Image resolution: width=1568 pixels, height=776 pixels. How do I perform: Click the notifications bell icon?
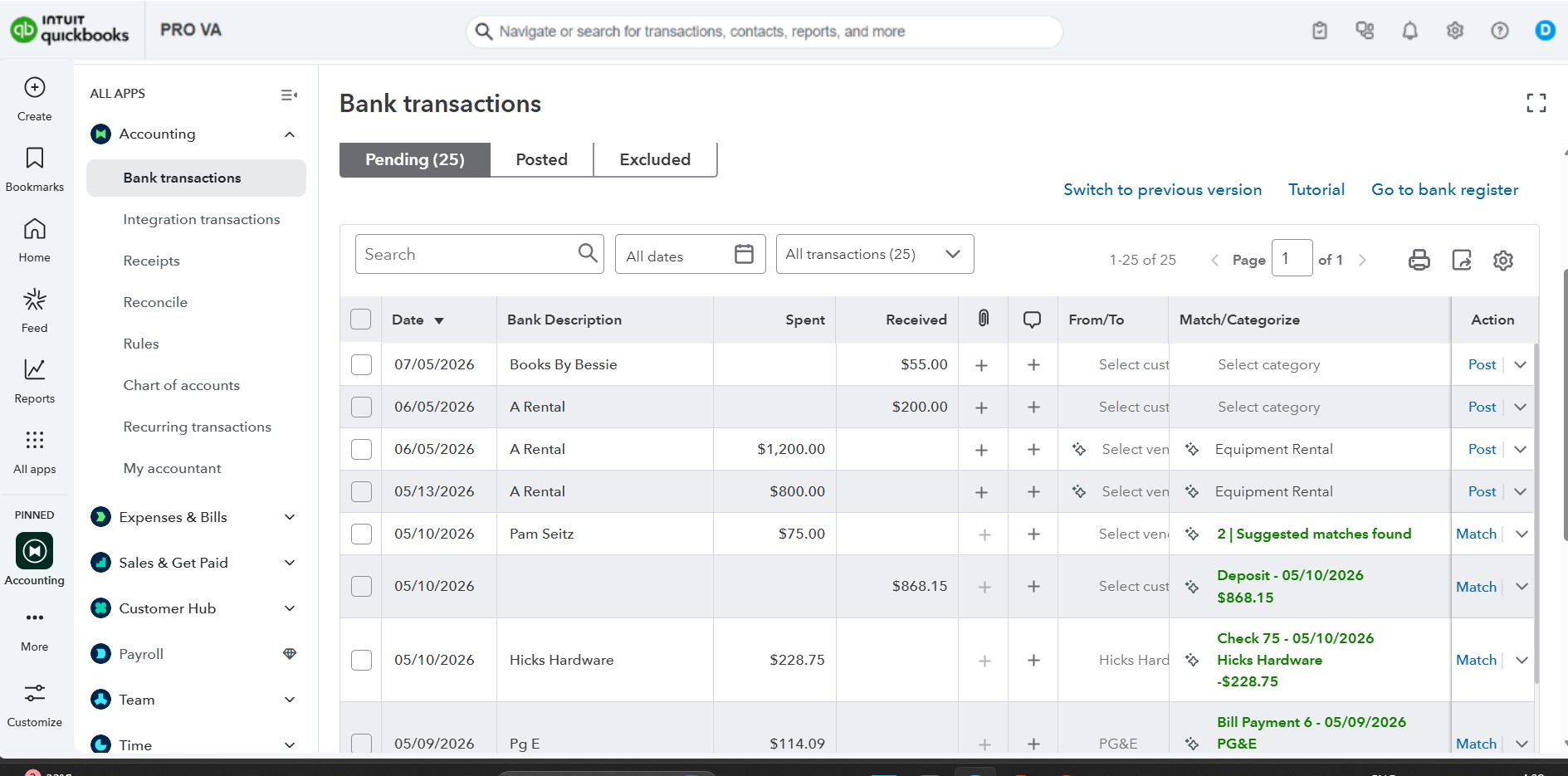pos(1409,31)
